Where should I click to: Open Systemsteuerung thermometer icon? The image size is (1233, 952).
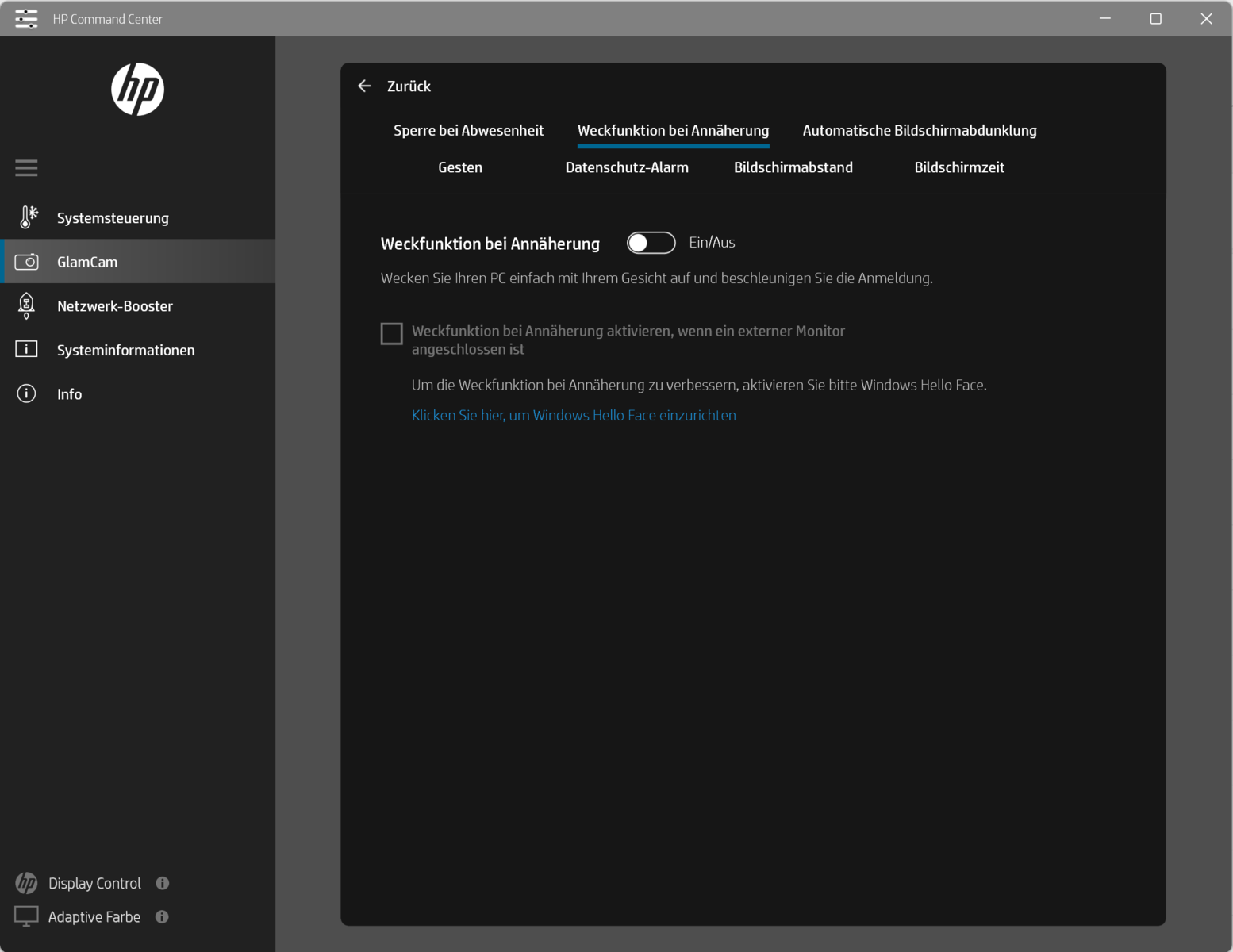28,217
